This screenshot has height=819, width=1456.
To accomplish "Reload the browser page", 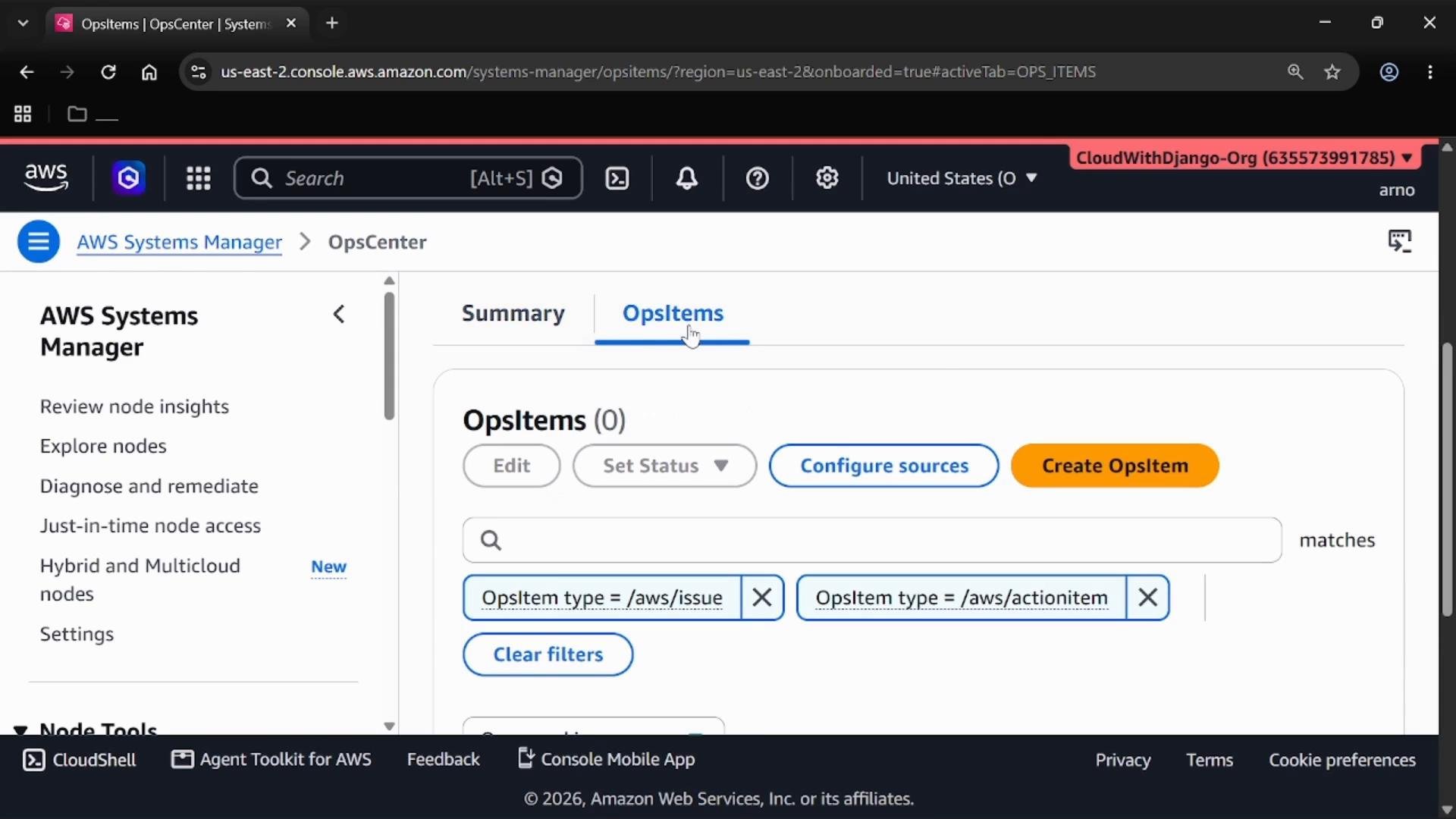I will (108, 72).
